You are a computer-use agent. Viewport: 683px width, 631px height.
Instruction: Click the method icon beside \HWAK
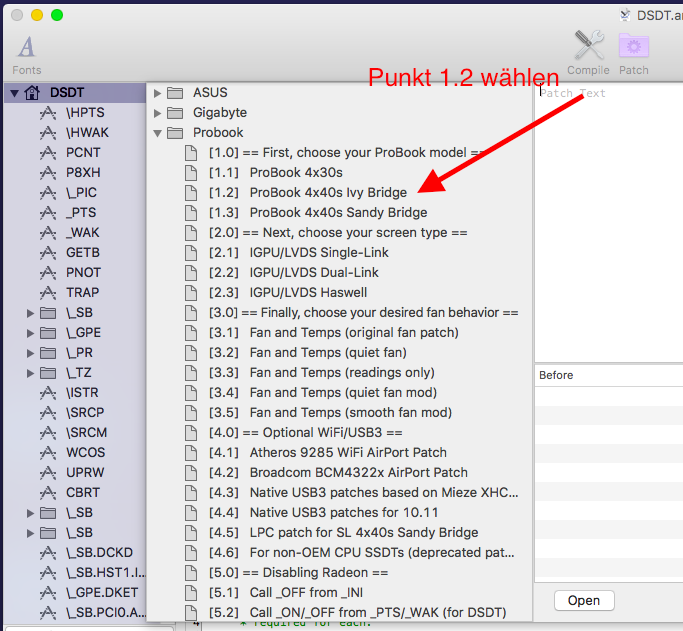click(48, 133)
